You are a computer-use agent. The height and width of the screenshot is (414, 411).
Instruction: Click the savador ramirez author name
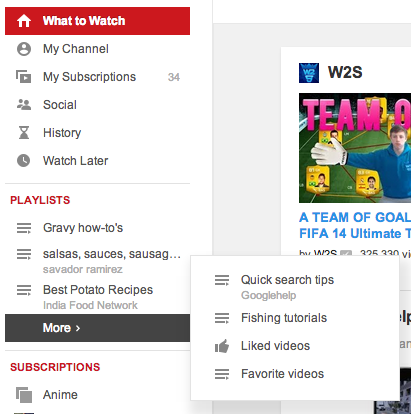[x=83, y=269]
